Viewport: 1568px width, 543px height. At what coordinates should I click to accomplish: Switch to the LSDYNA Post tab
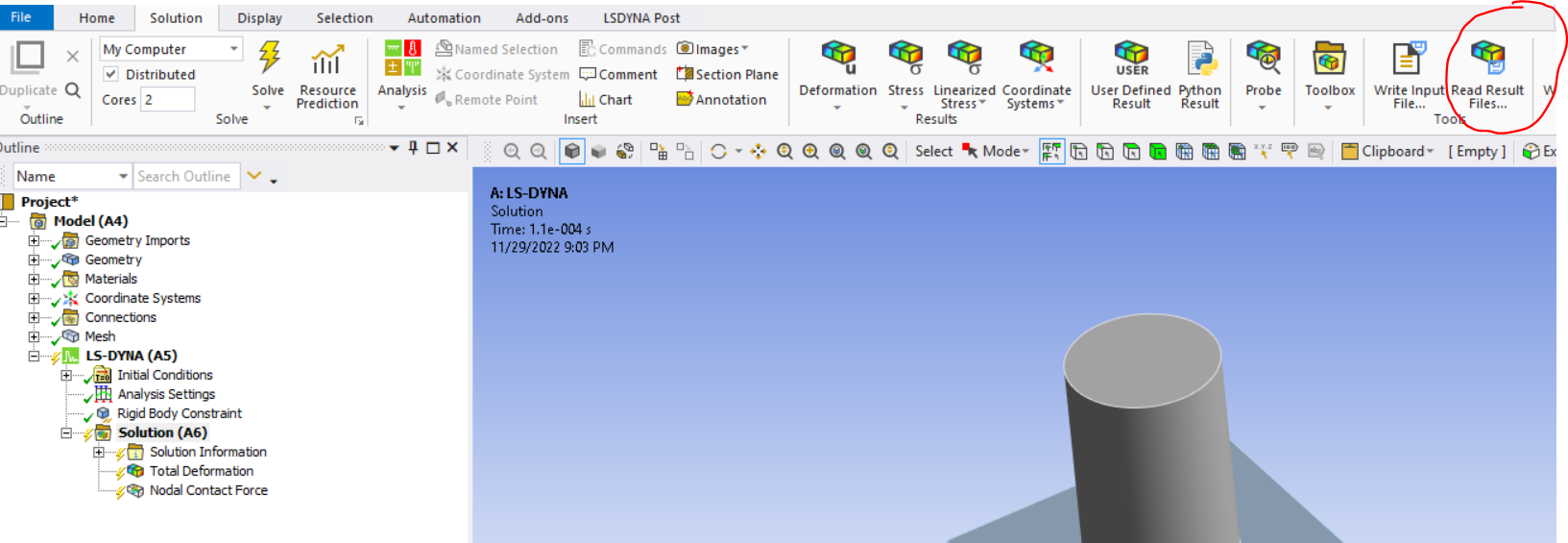[x=641, y=17]
